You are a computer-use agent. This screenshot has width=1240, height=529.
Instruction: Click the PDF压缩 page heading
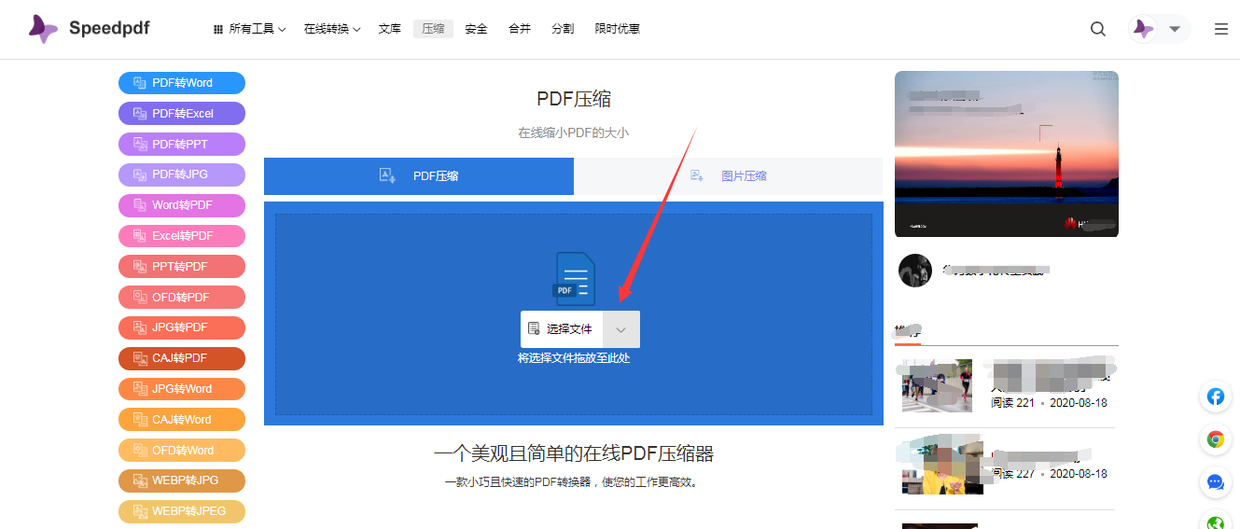[574, 99]
